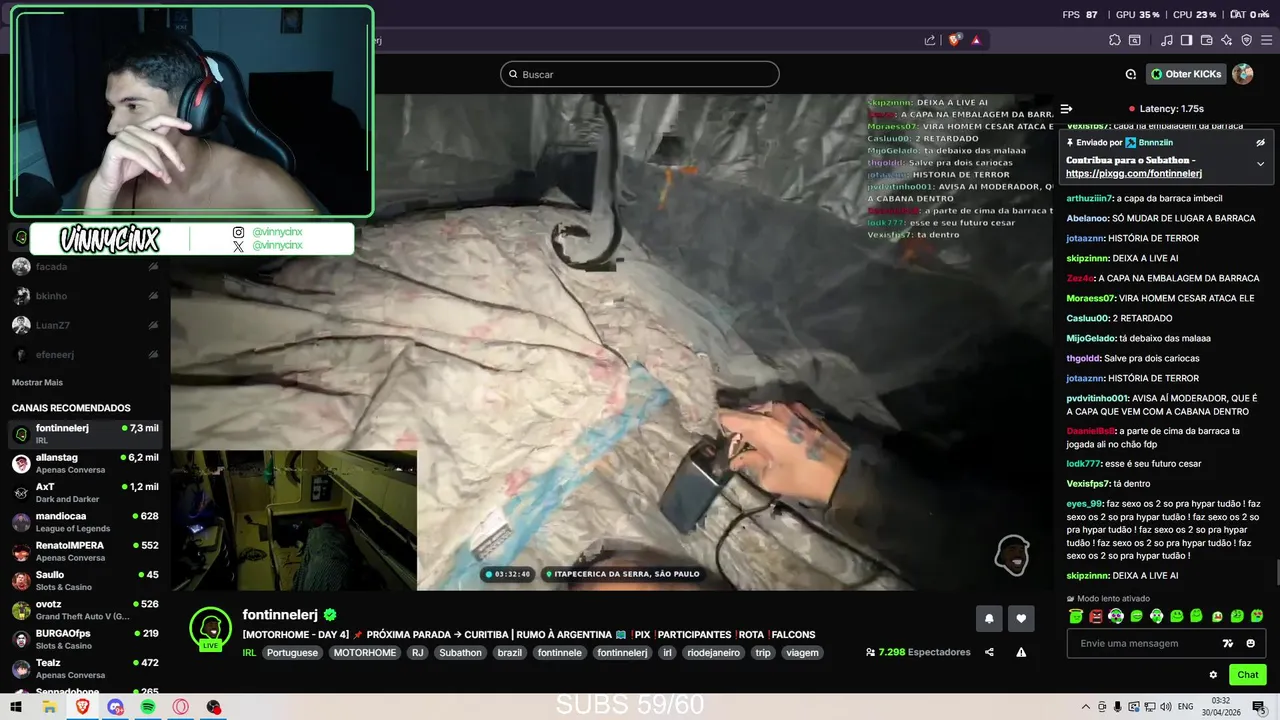The image size is (1280, 720).
Task: Open ovotz Grand Theft Auto V channel
Action: [85, 610]
